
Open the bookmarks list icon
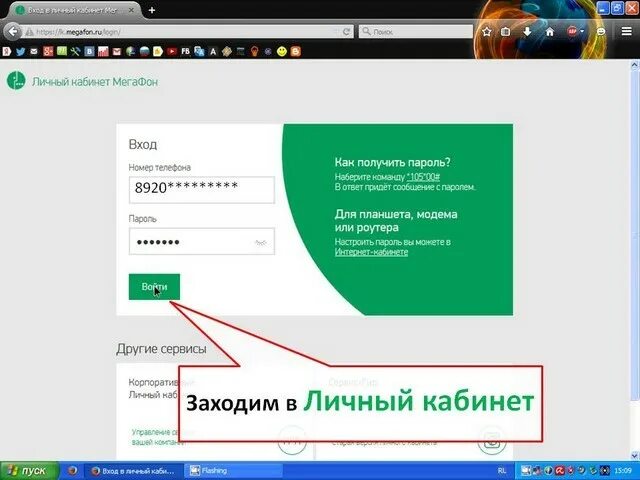[505, 31]
